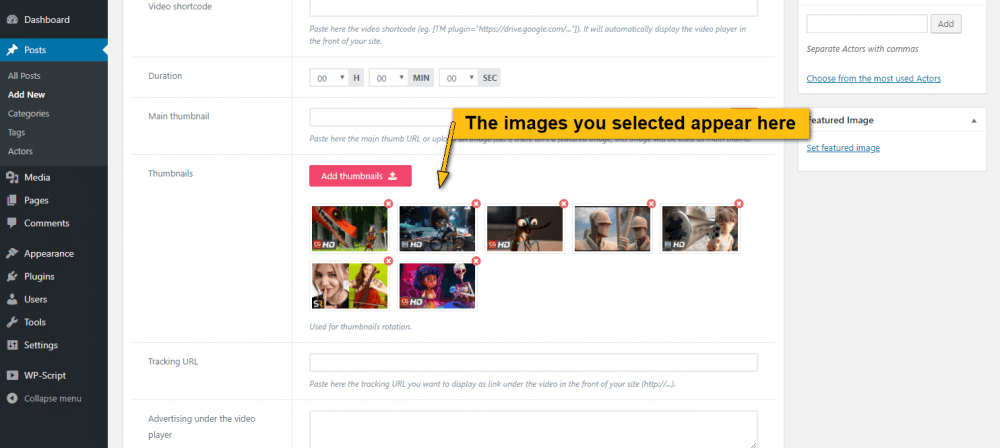Click the Add thumbnails button
Viewport: 1000px width, 448px height.
click(x=360, y=176)
